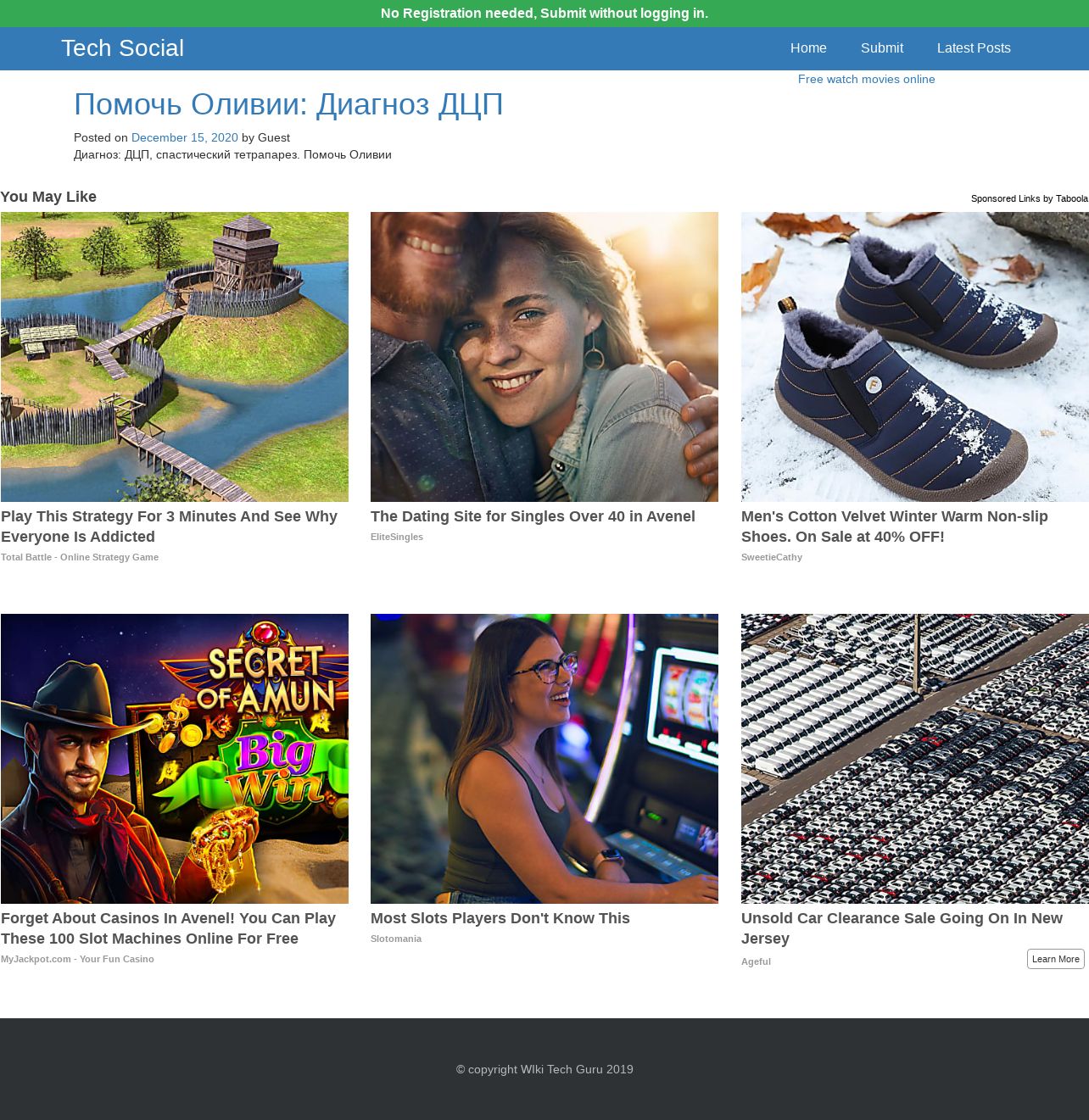Open the fortress strategy game ad image
Viewport: 1089px width, 1120px height.
coord(175,357)
